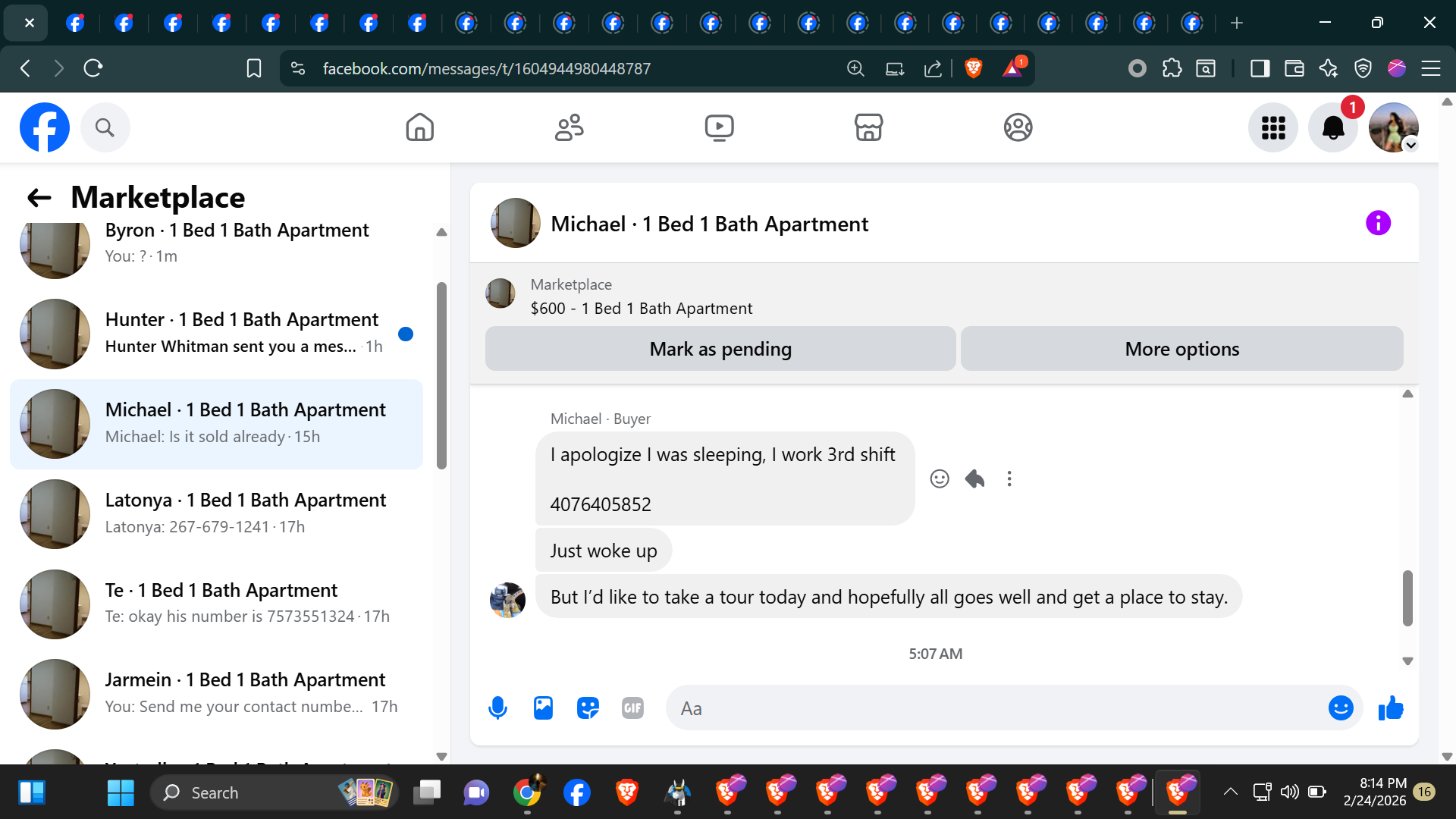Click the voice clip microphone icon
The image size is (1456, 819).
pos(497,708)
